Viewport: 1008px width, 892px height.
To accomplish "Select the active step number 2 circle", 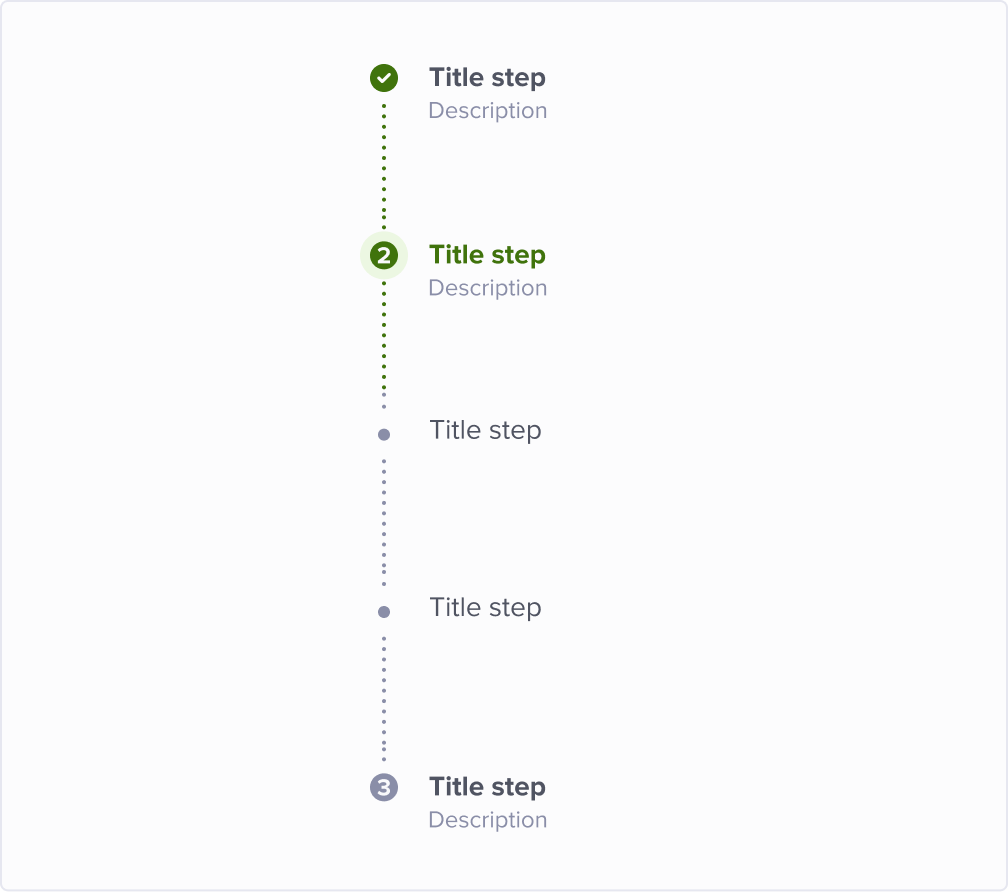I will pyautogui.click(x=384, y=256).
